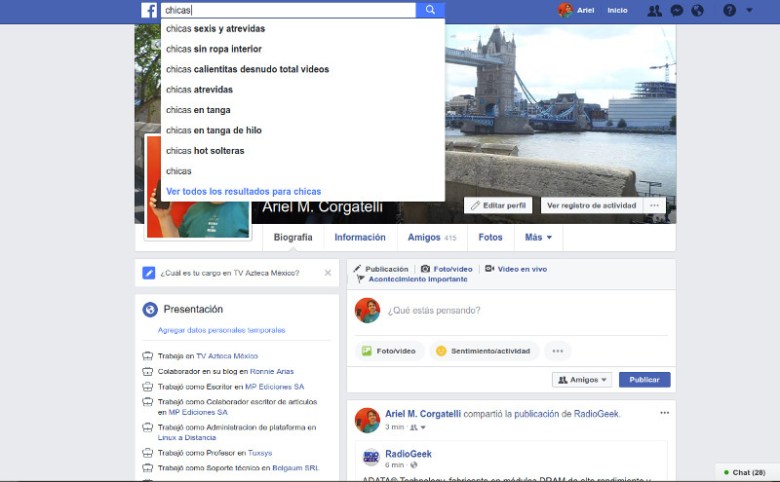Click the presentation globe icon
The image size is (780, 482).
(150, 309)
